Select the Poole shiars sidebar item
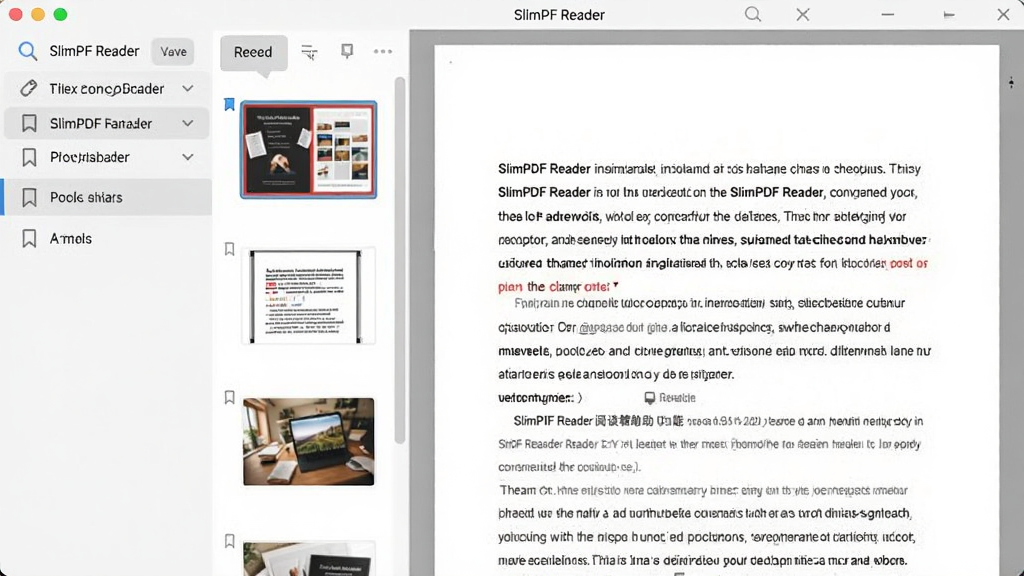The height and width of the screenshot is (576, 1024). pyautogui.click(x=106, y=197)
